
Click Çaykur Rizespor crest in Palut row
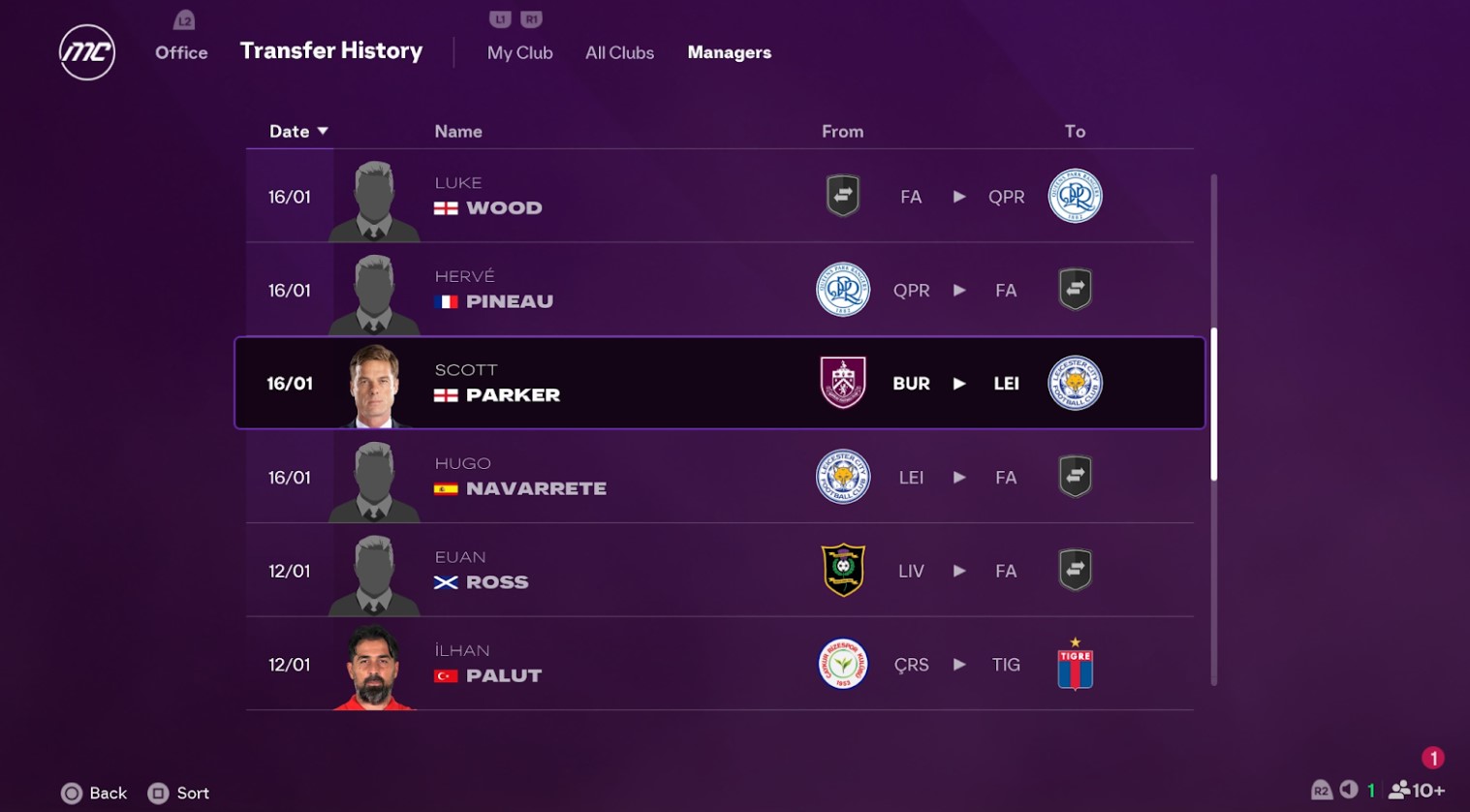pyautogui.click(x=843, y=665)
